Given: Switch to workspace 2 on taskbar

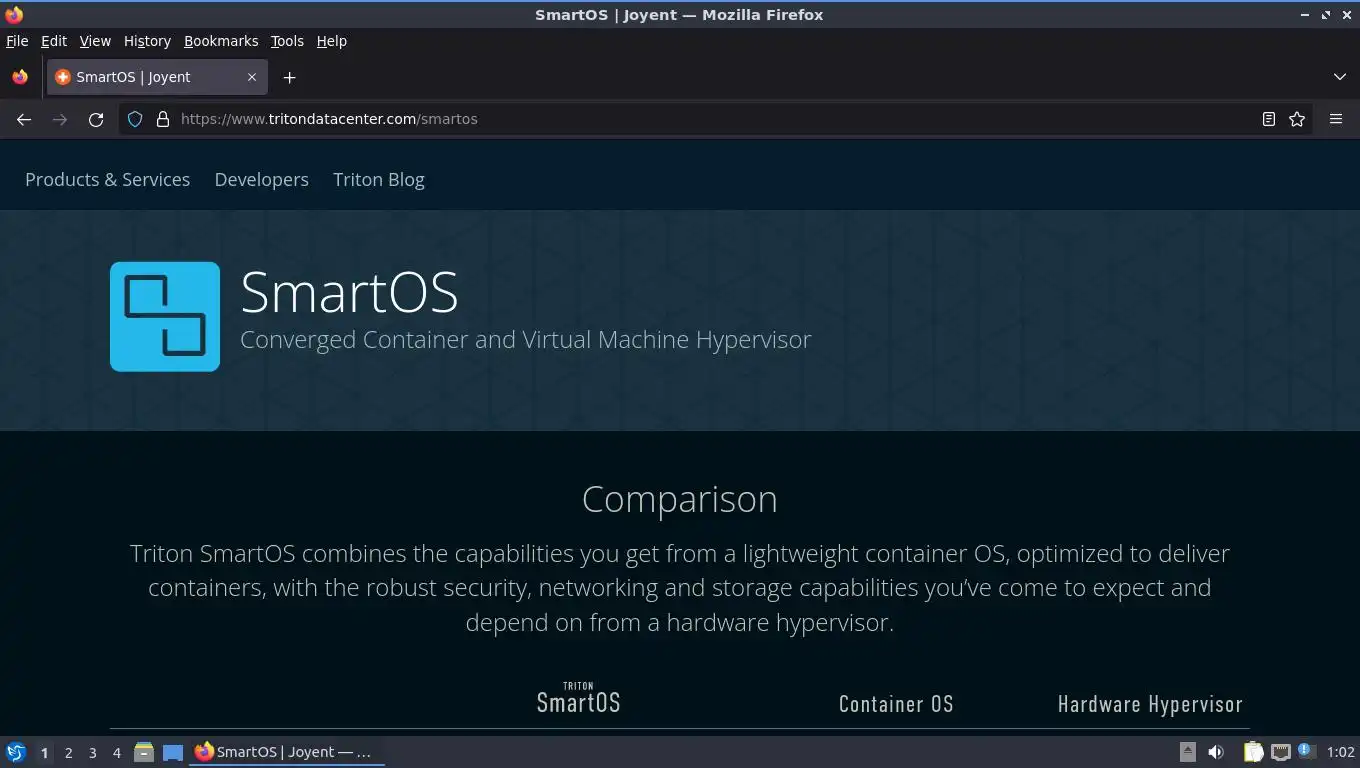Looking at the screenshot, I should 68,752.
